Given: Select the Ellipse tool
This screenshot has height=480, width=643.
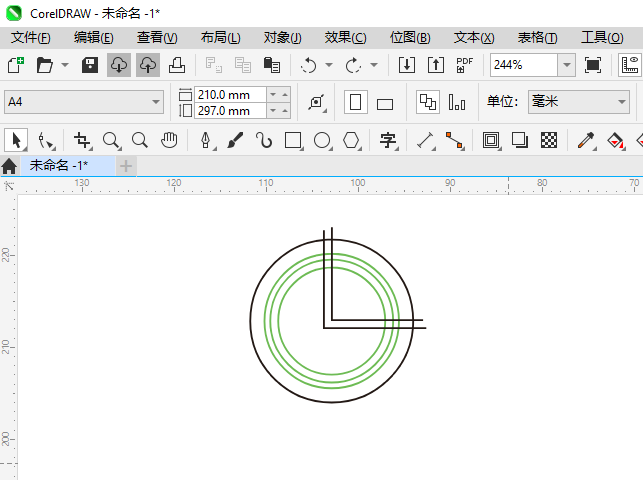Looking at the screenshot, I should (322, 140).
